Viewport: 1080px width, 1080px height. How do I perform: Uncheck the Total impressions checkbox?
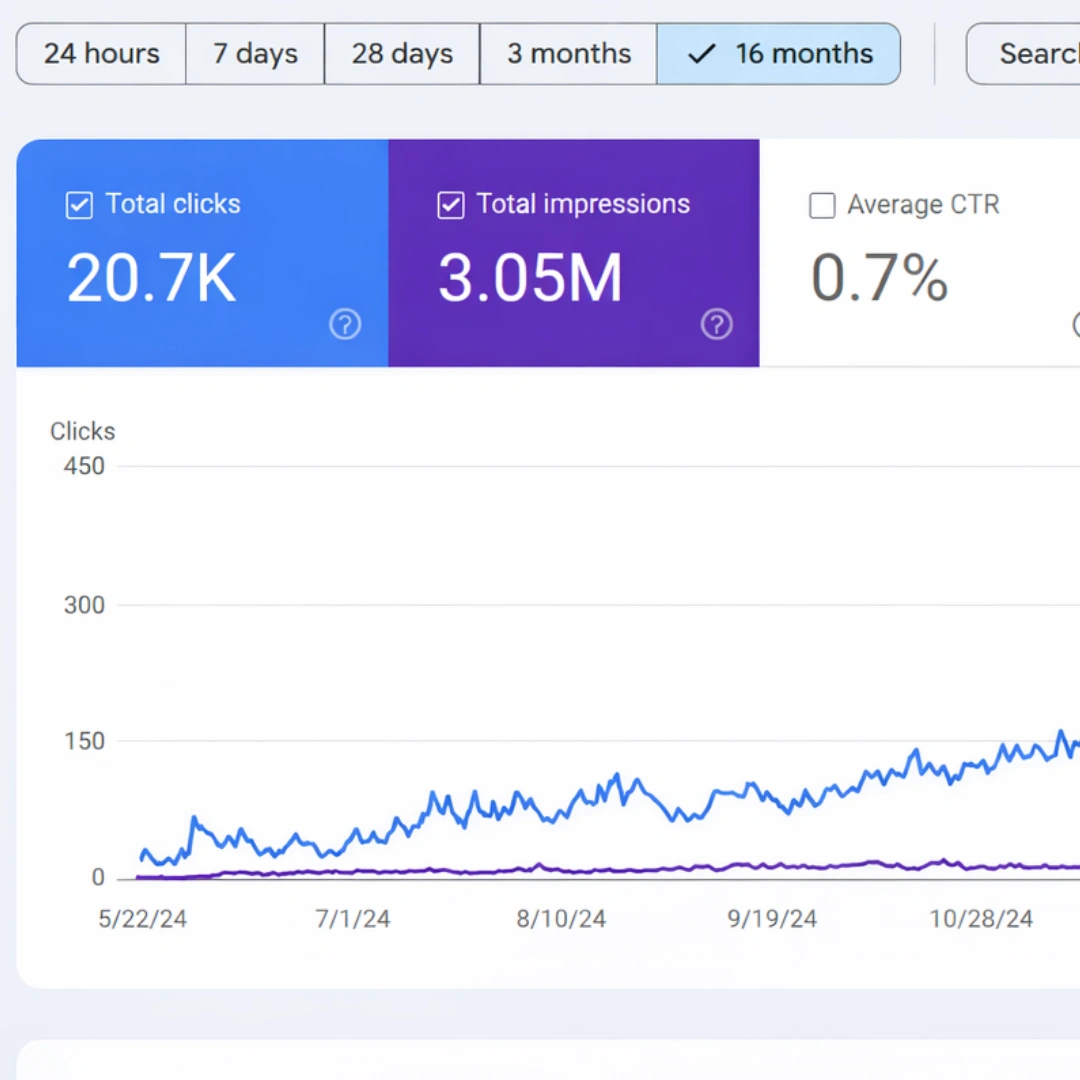point(450,205)
